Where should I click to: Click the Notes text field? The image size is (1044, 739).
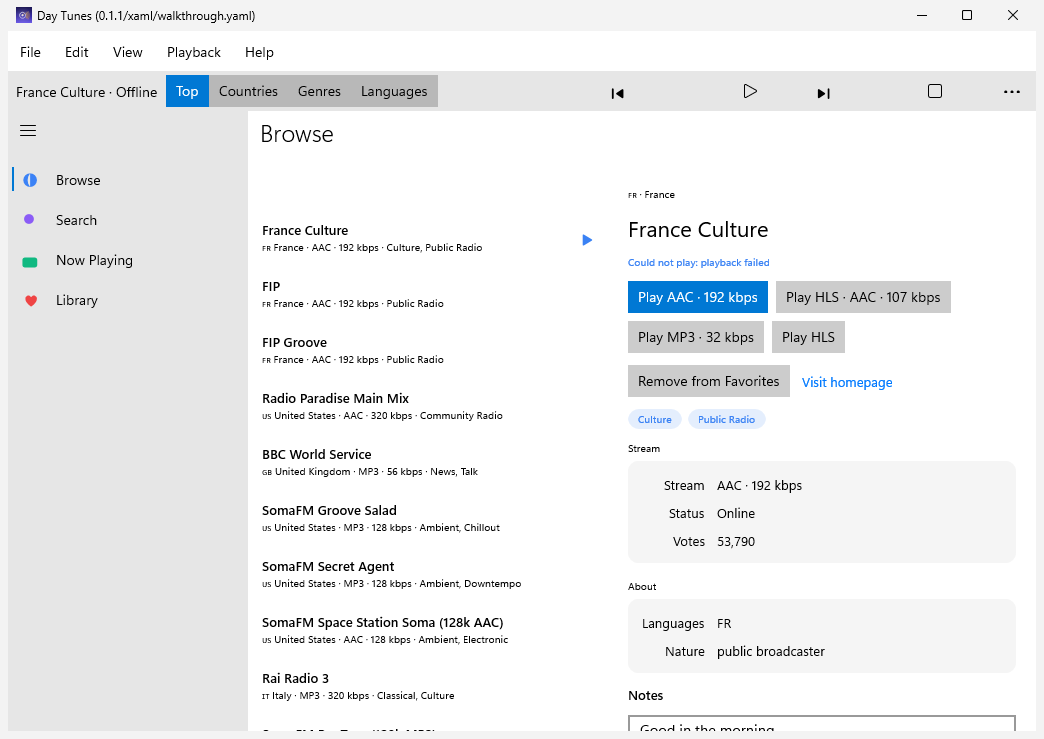(822, 724)
